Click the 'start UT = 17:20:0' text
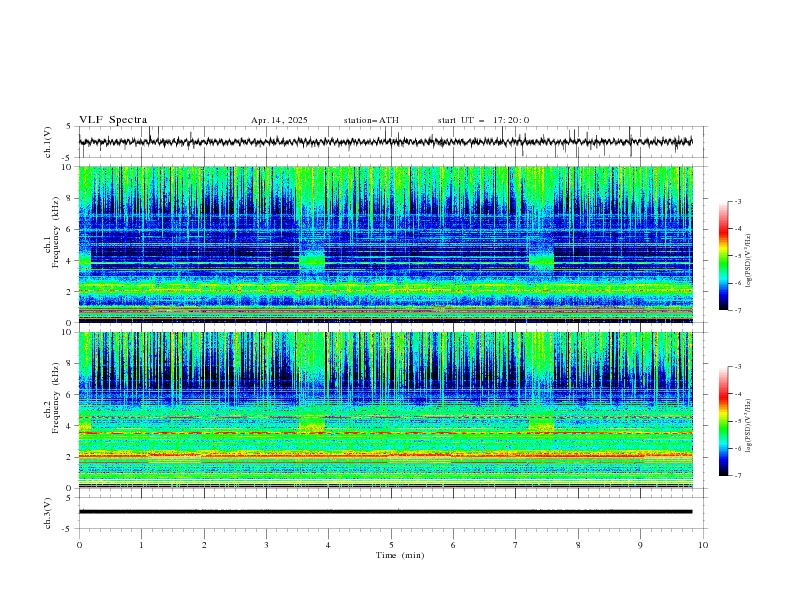792x612 pixels. (483, 120)
